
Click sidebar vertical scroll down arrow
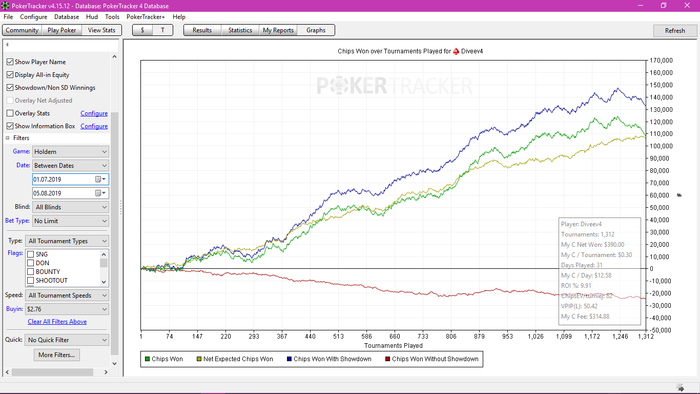tap(114, 364)
